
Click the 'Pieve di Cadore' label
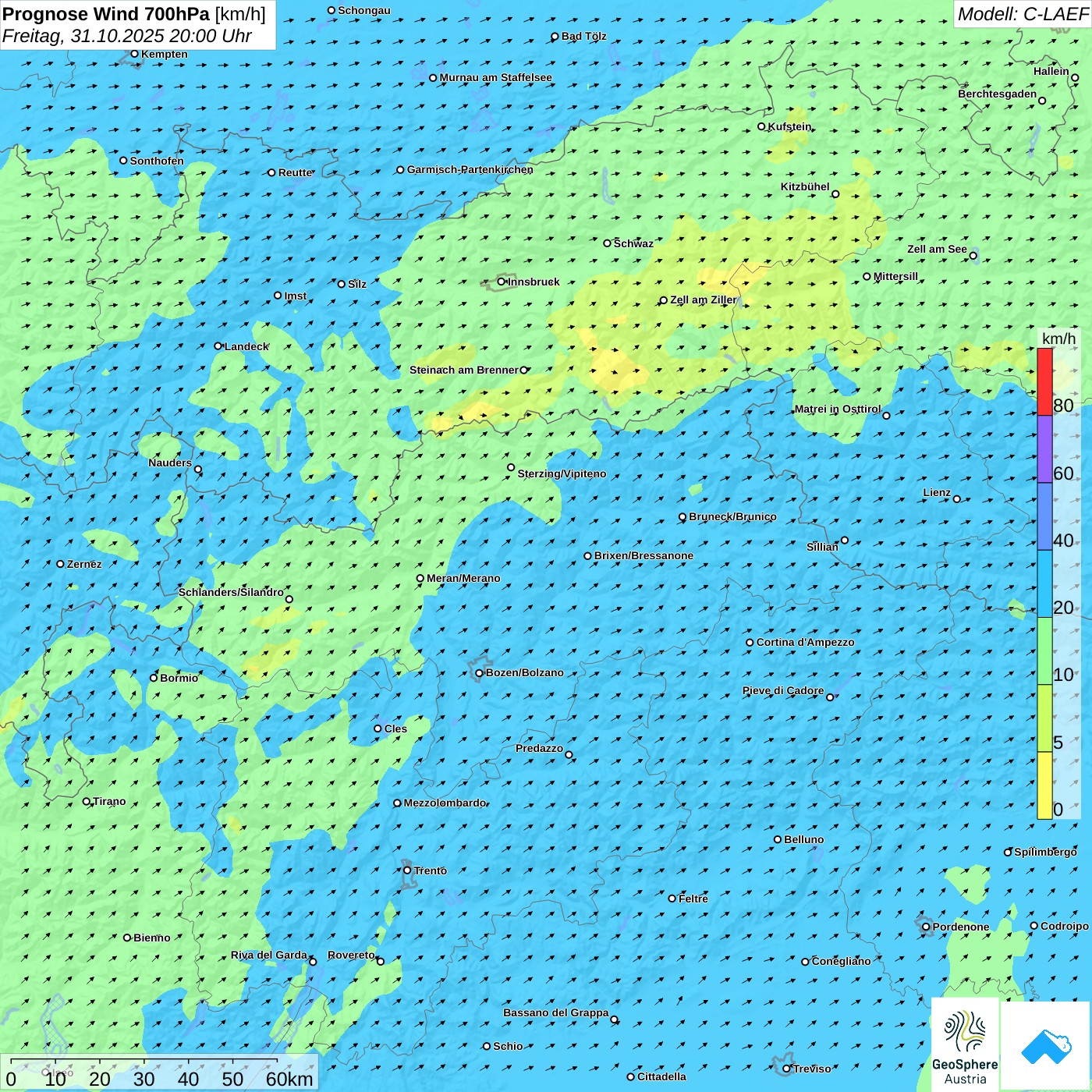(783, 691)
